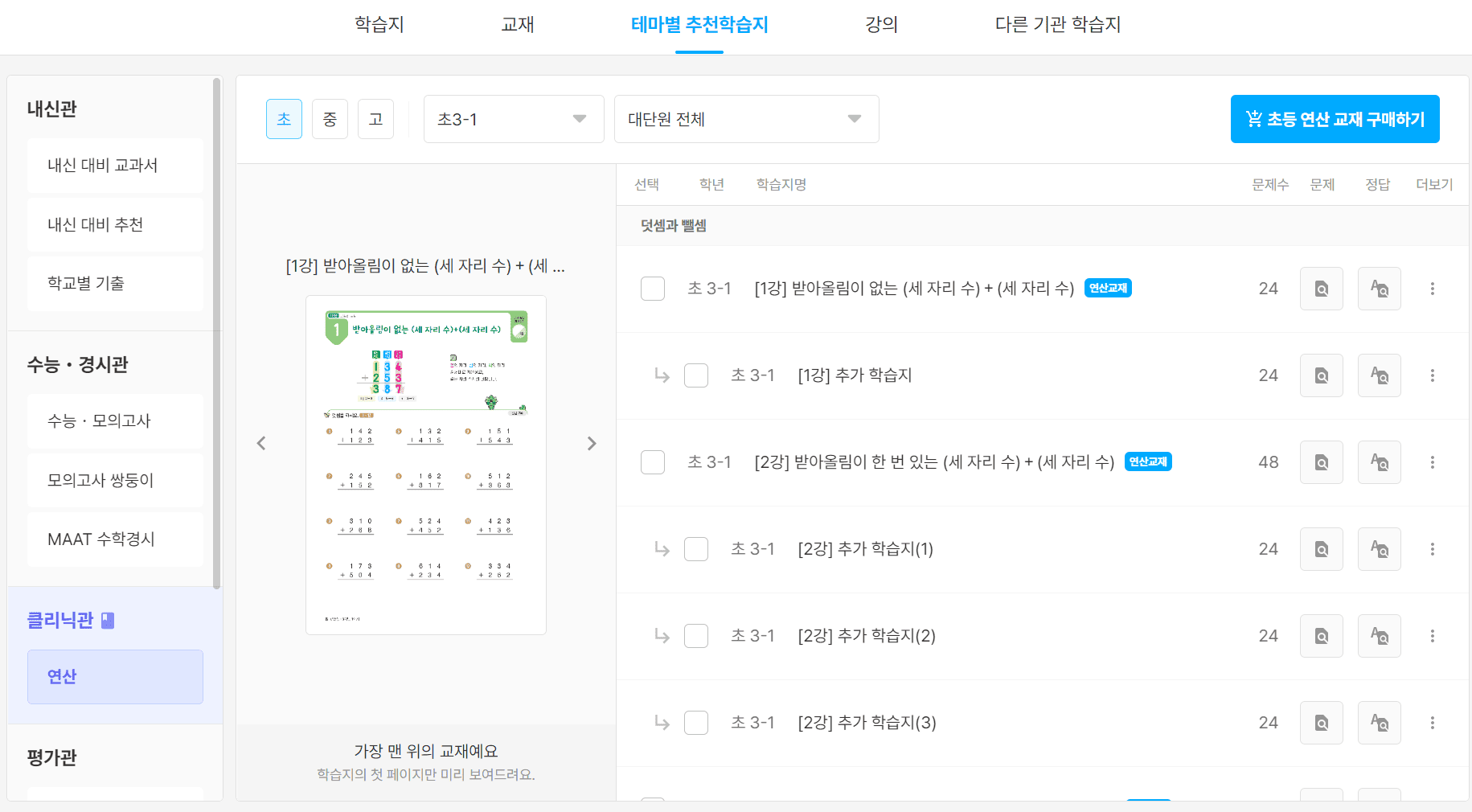Click next arrow on worksheet preview carousel

(x=592, y=442)
